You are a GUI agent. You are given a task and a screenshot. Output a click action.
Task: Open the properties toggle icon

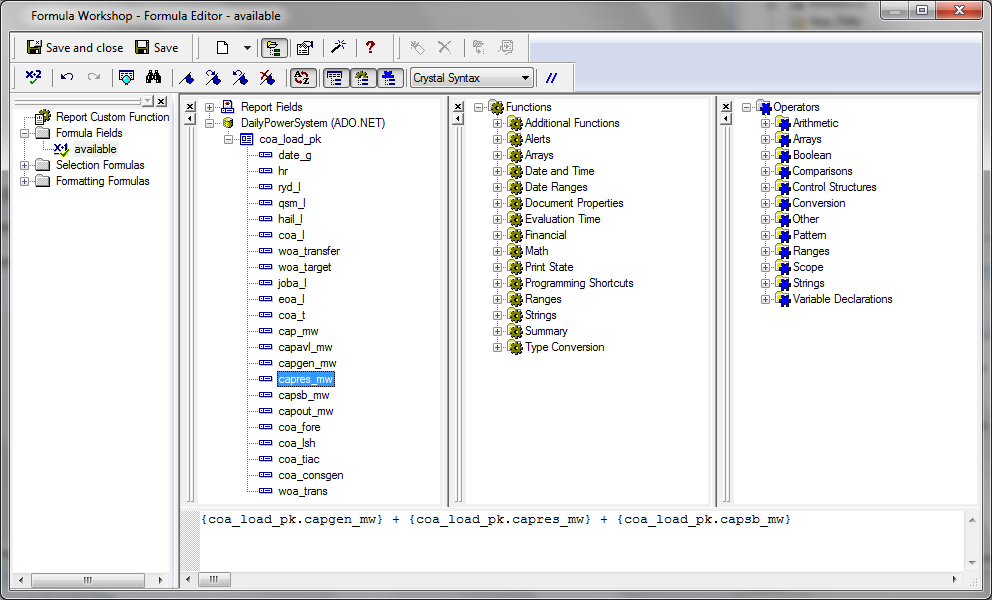[305, 47]
